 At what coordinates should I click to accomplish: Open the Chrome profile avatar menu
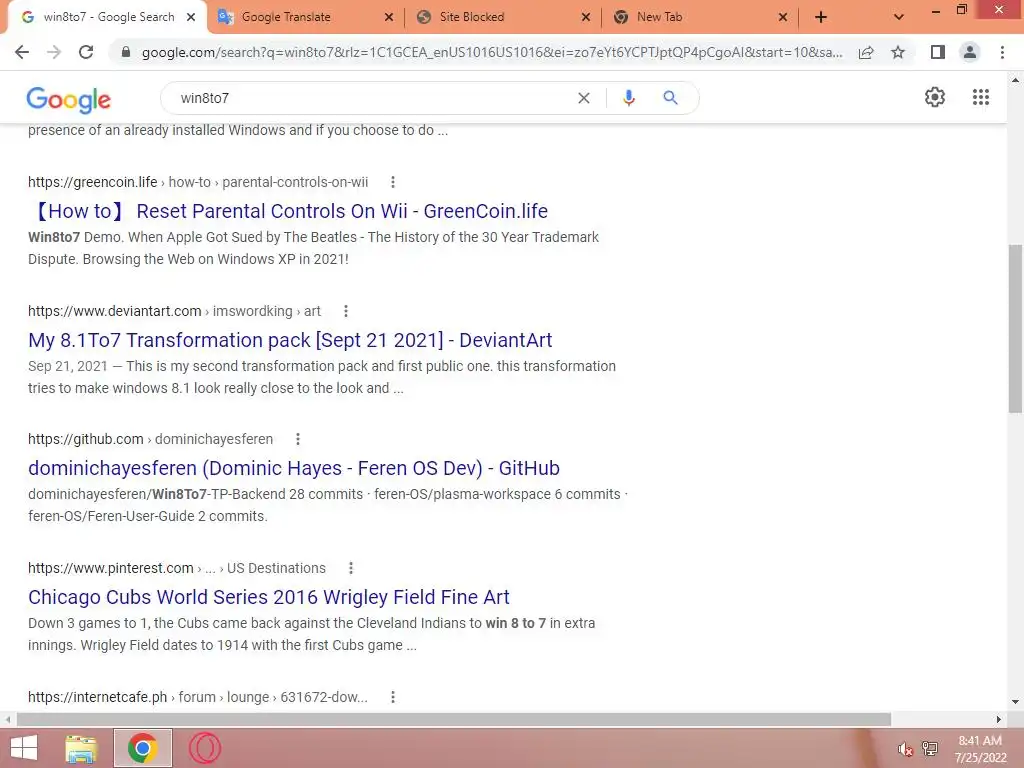[970, 52]
